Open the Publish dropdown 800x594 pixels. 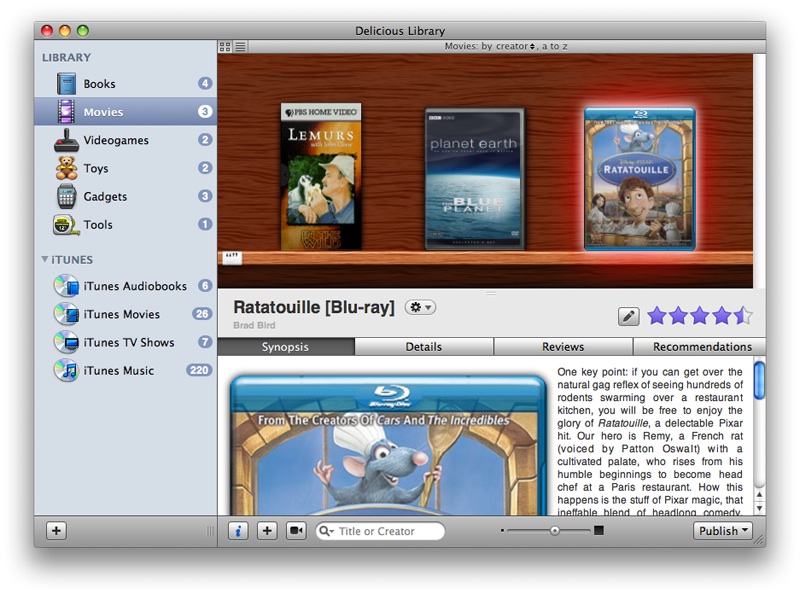(x=722, y=531)
